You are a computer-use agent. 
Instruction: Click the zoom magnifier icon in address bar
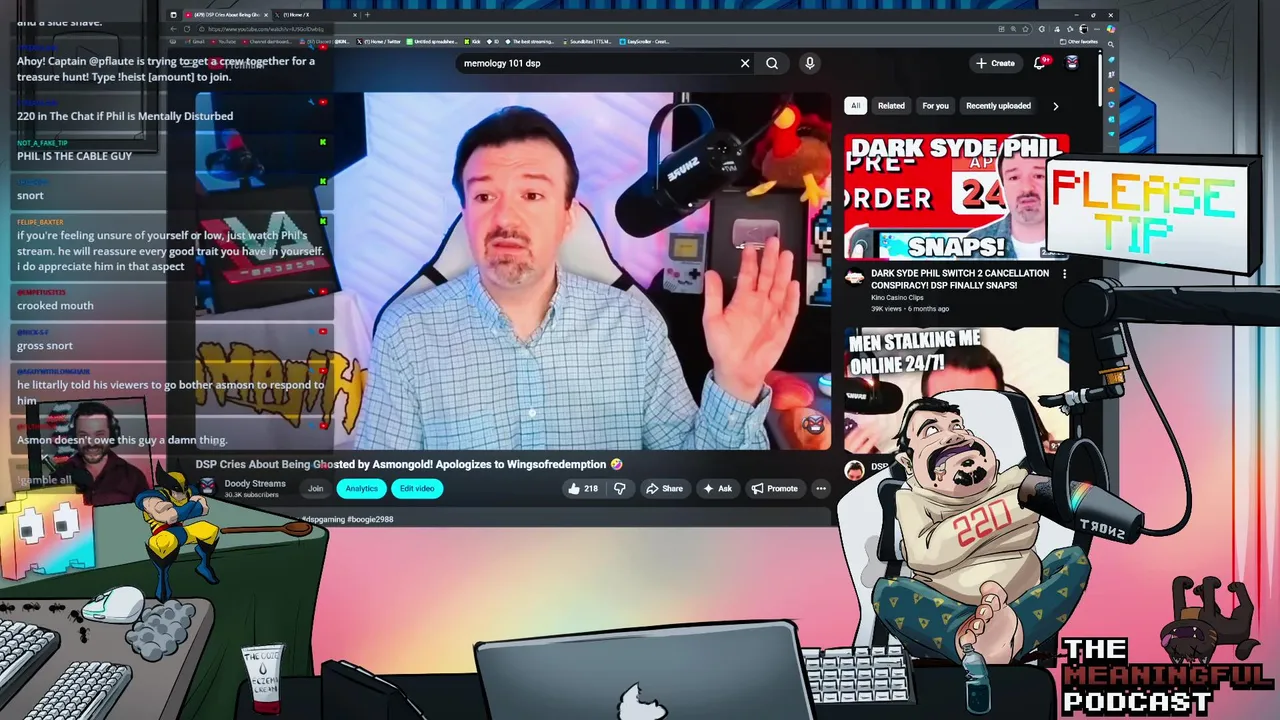coord(1013,29)
